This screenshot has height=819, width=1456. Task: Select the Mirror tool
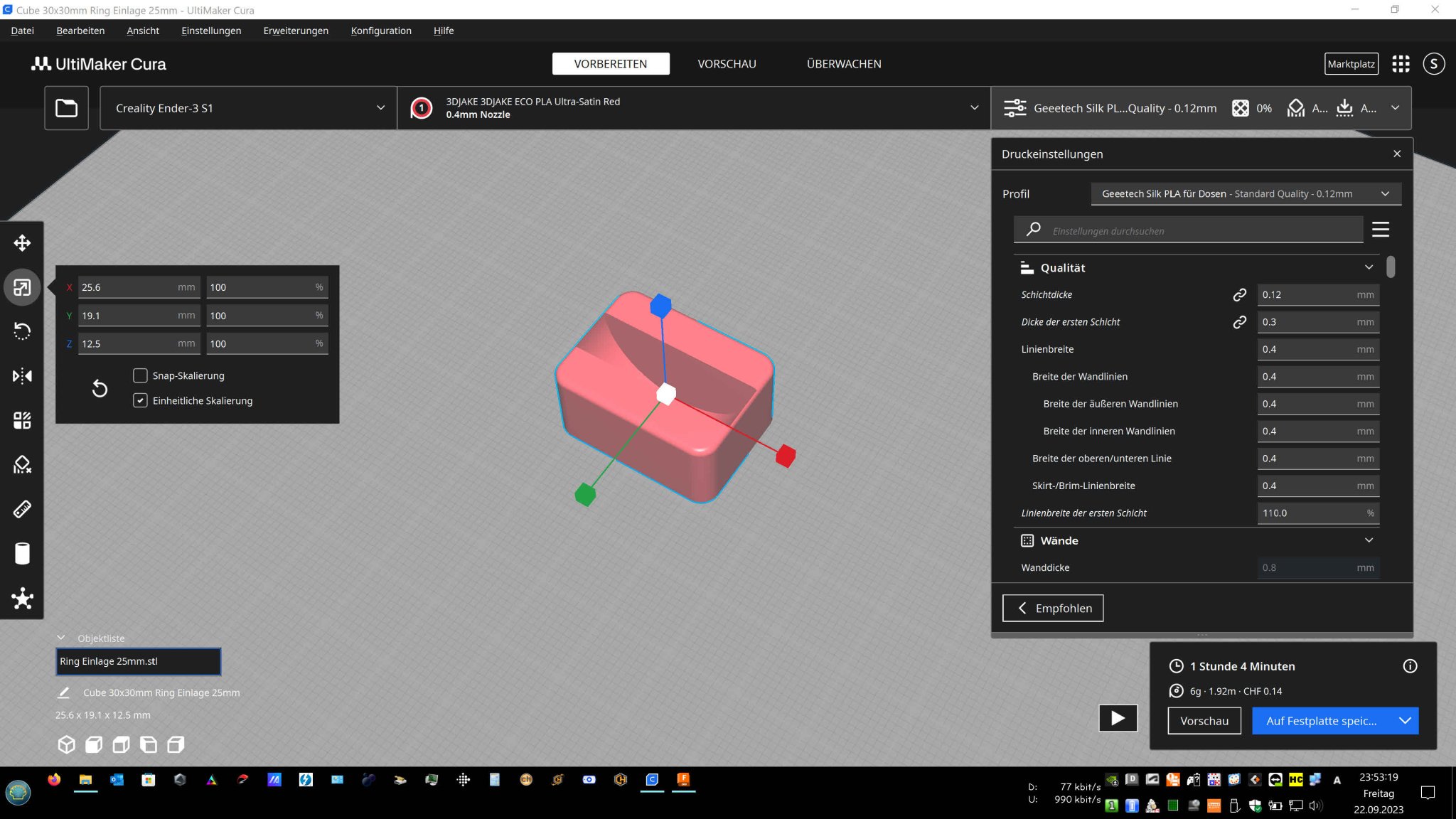(x=22, y=375)
